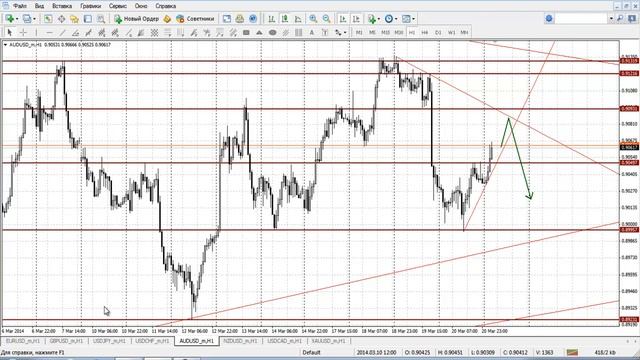Switch timeframe to M30

[399, 32]
